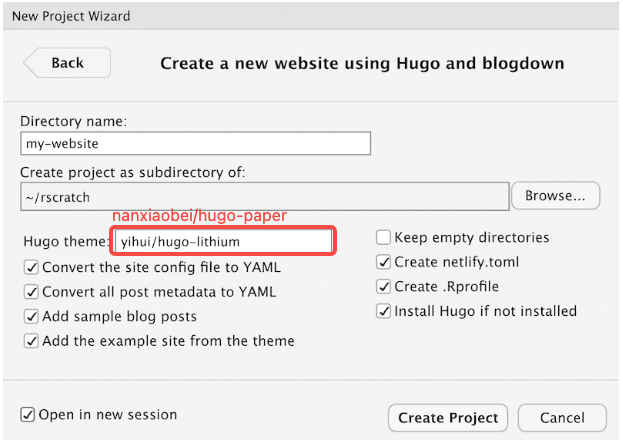This screenshot has height=443, width=623.
Task: Toggle Install Hugo if not installed
Action: [383, 311]
